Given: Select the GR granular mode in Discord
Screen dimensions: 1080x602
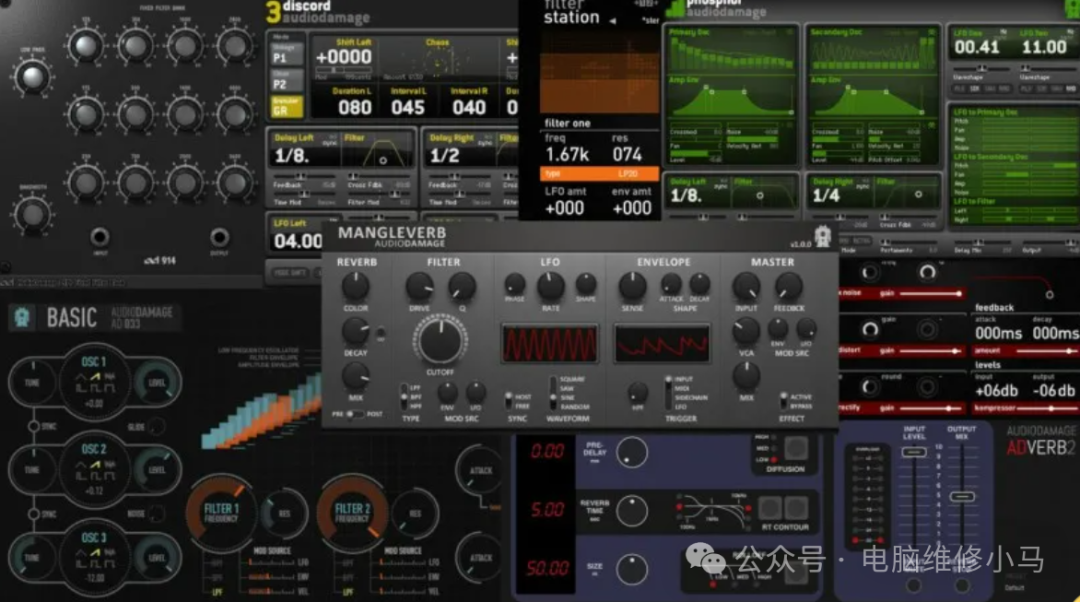Looking at the screenshot, I should tap(287, 107).
